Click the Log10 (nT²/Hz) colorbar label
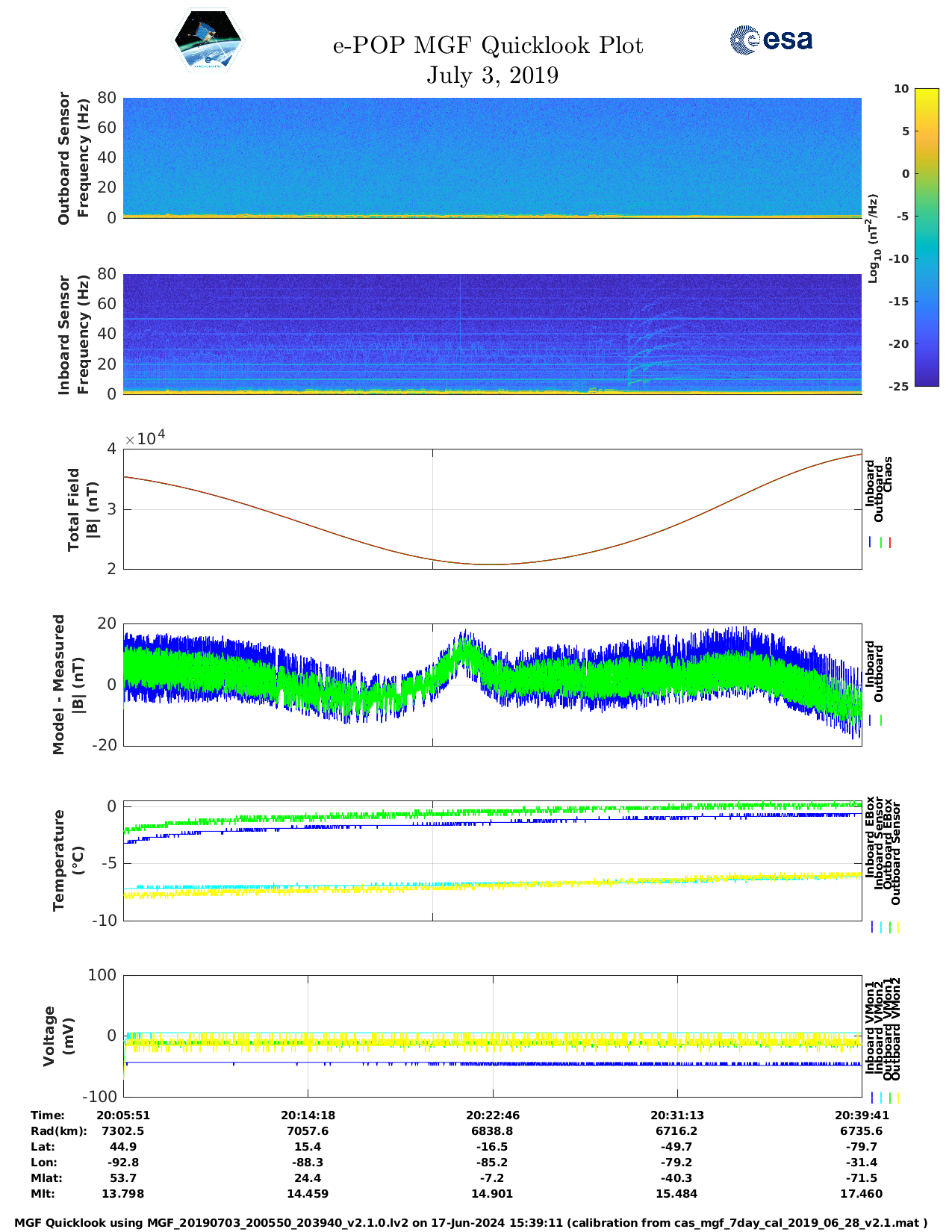 tap(873, 238)
